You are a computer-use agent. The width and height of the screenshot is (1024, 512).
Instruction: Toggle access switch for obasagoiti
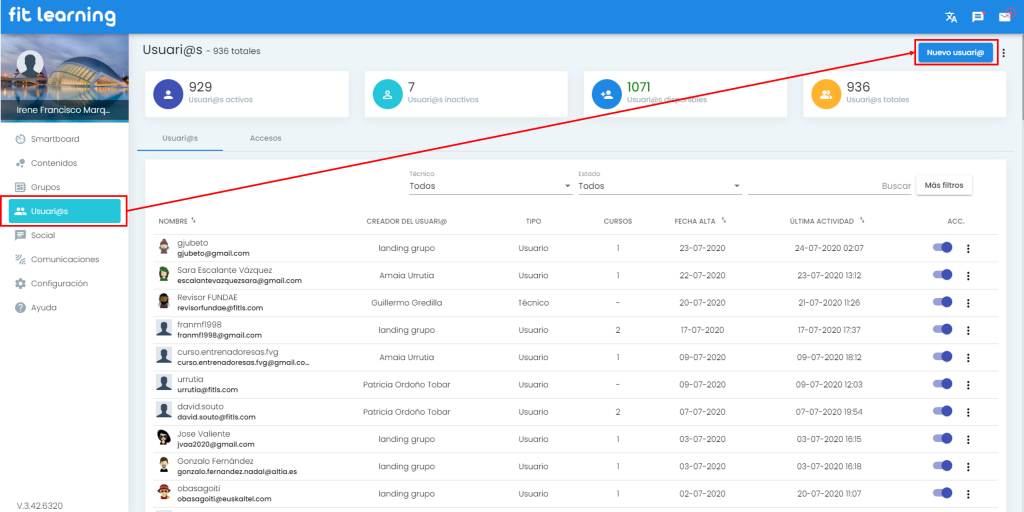[x=942, y=494]
